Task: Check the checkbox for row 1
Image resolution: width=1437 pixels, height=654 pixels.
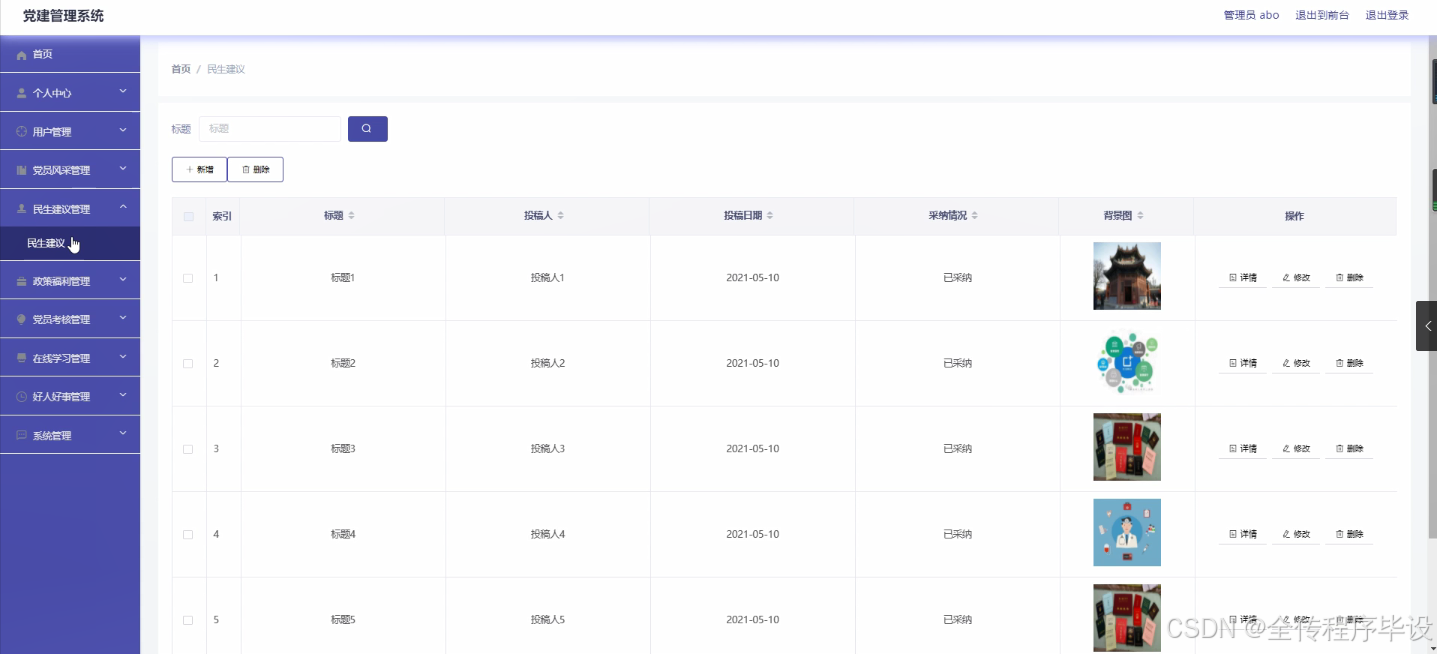Action: (x=187, y=278)
